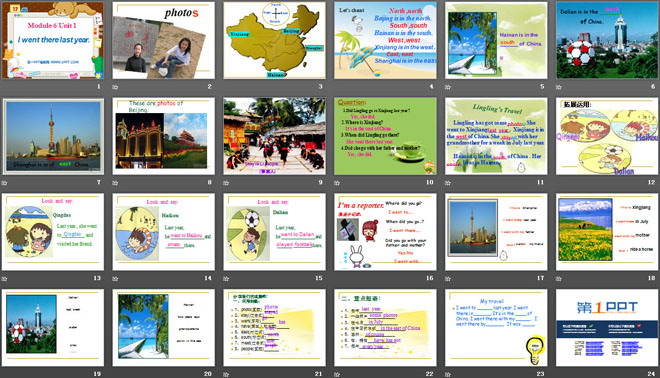The image size is (660, 378).
Task: Click the animation star icon under slide 21
Action: point(226,374)
